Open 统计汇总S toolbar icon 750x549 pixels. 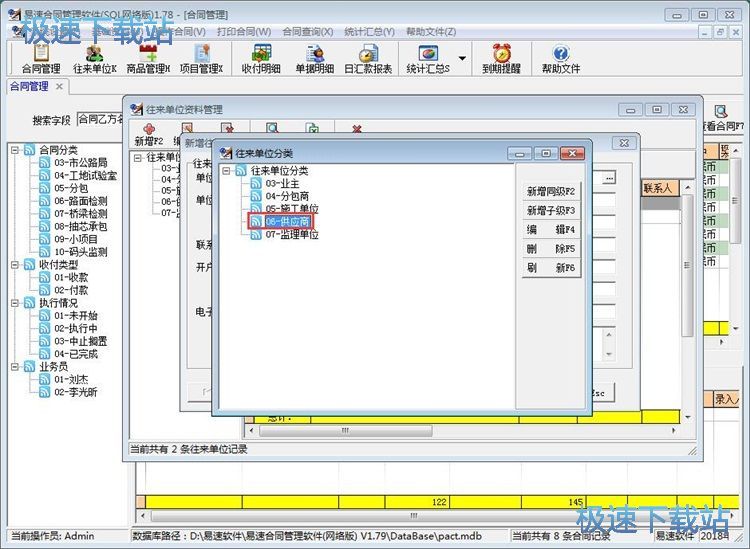(428, 58)
